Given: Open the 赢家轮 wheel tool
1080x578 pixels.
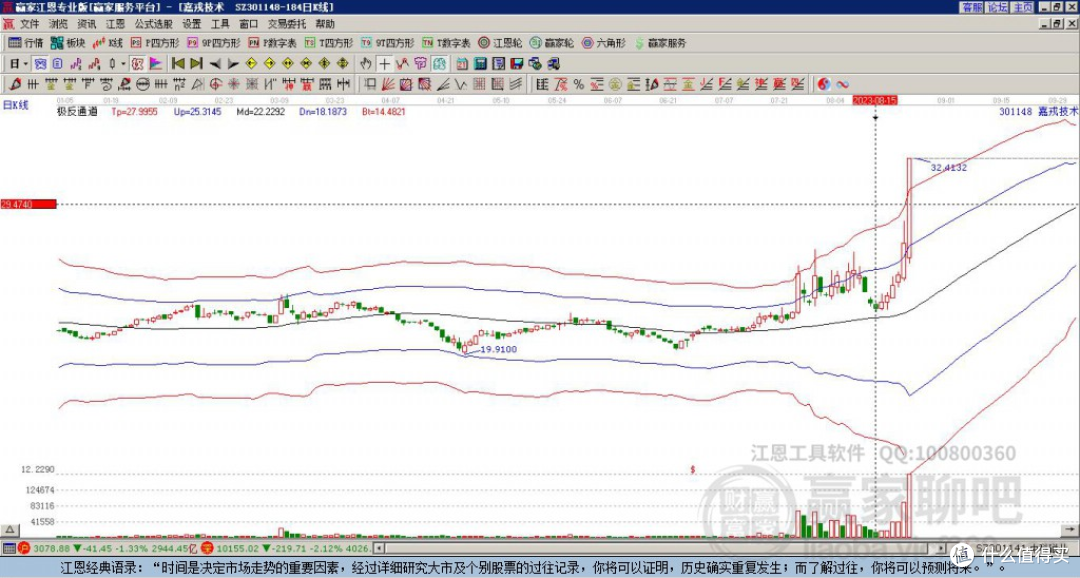Looking at the screenshot, I should pos(552,43).
